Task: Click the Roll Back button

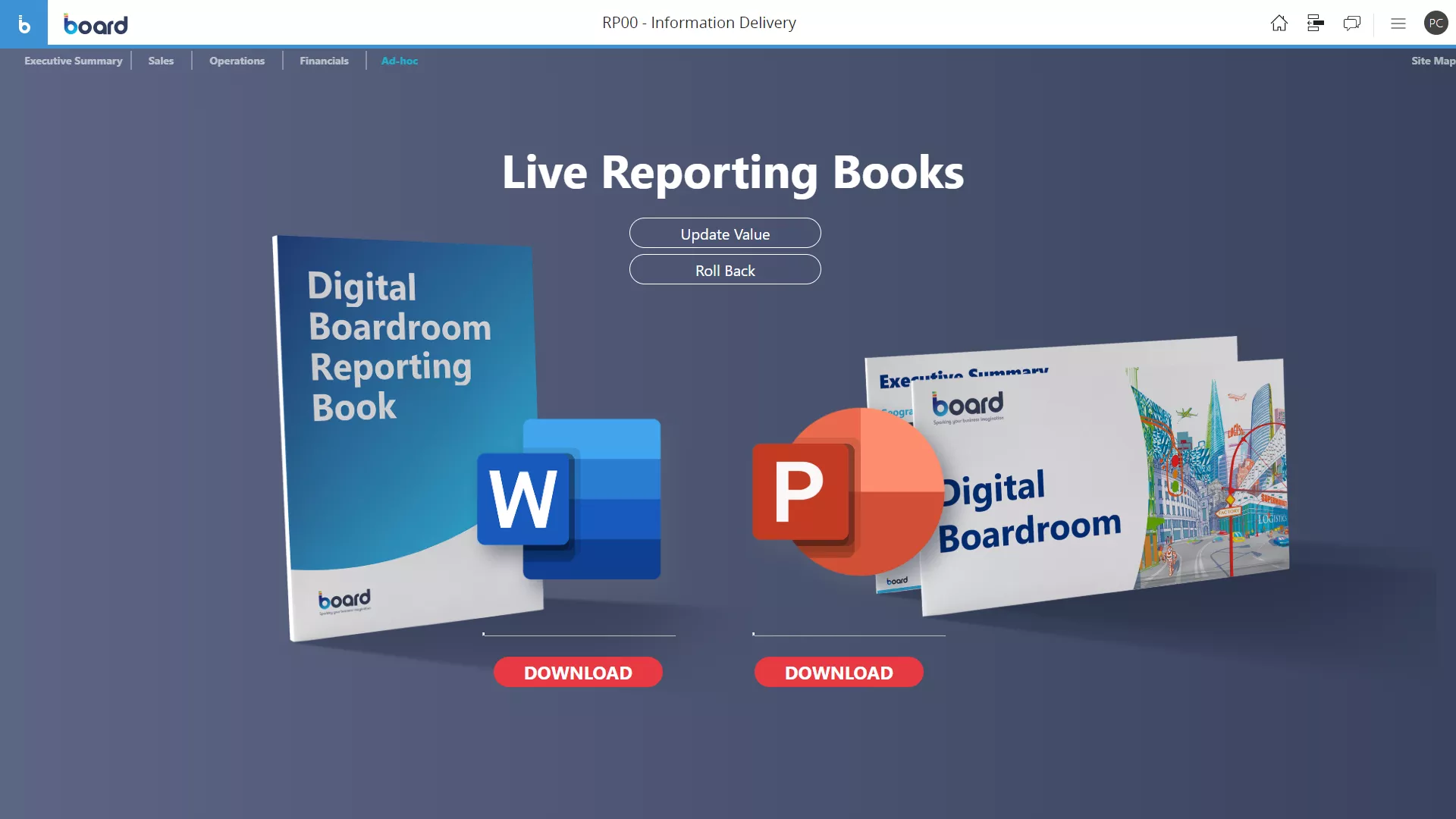Action: click(724, 269)
